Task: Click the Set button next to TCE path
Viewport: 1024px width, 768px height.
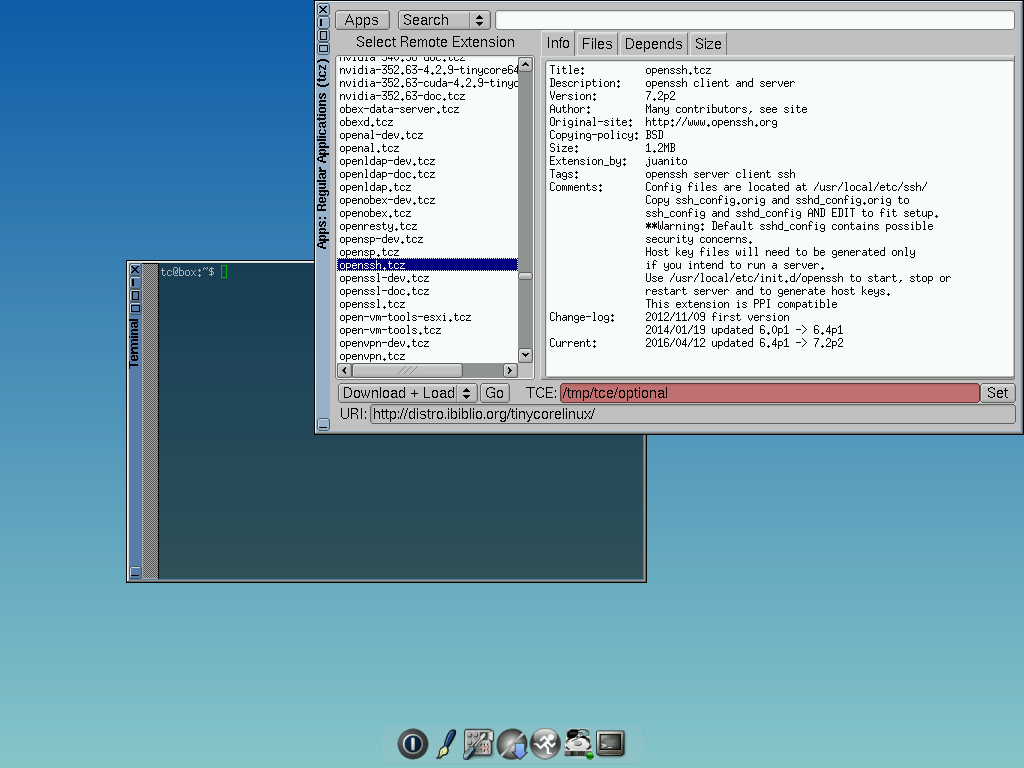Action: click(997, 392)
